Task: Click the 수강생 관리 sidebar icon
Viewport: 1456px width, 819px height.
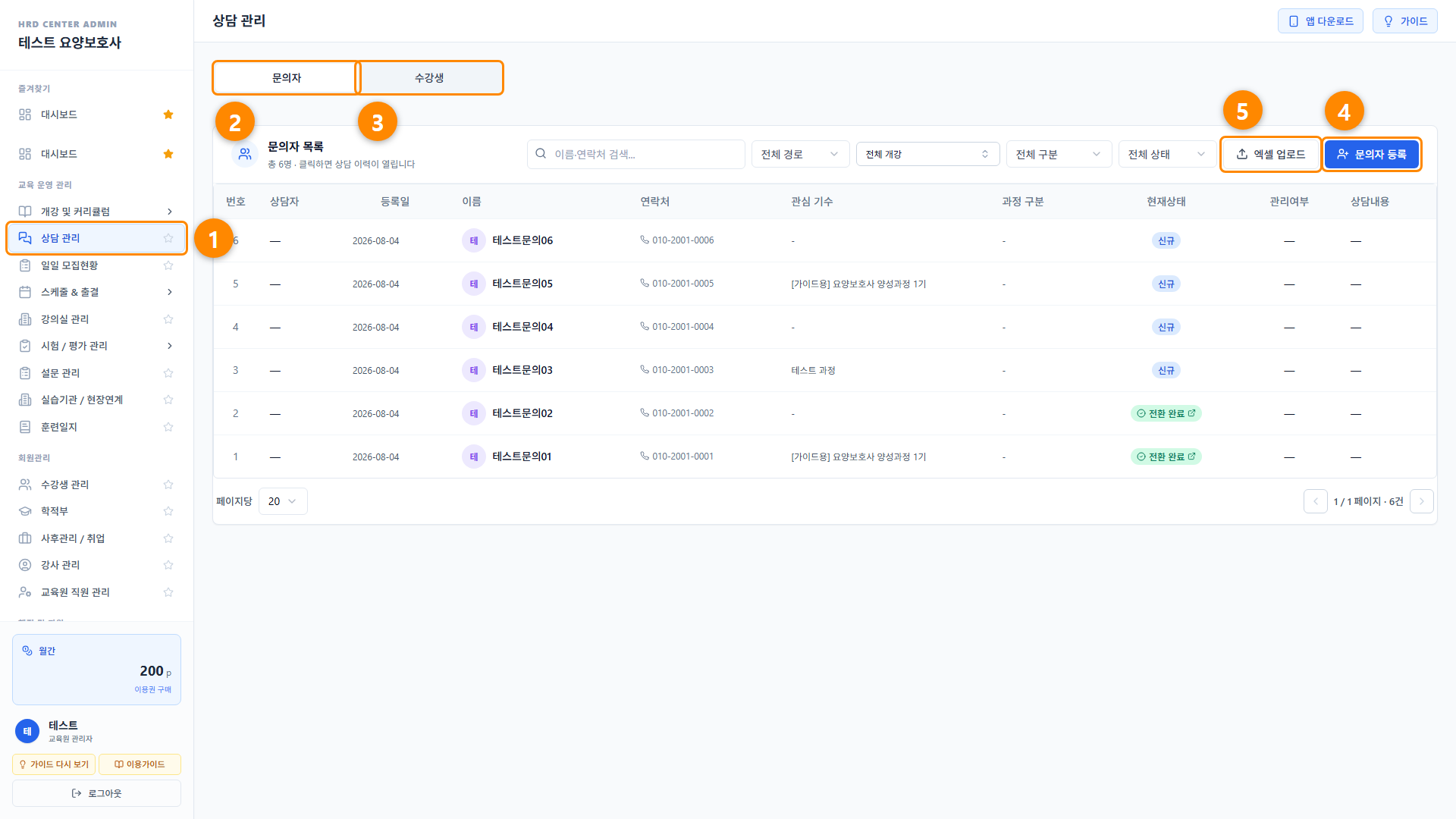Action: pyautogui.click(x=25, y=485)
